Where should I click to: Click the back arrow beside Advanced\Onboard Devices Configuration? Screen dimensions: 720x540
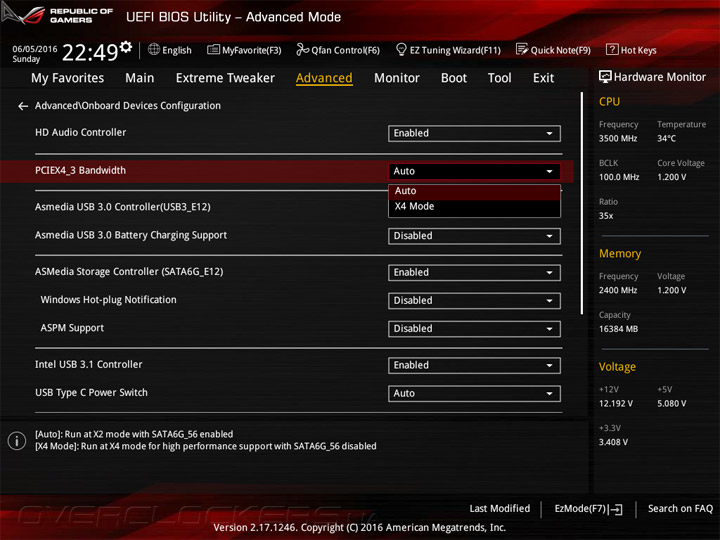pyautogui.click(x=23, y=107)
